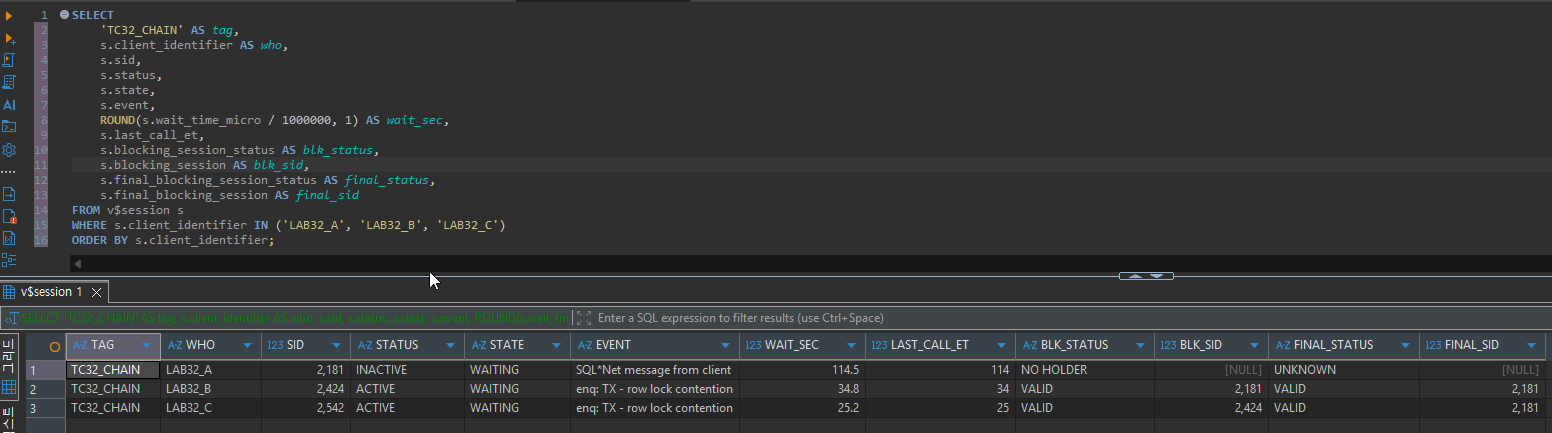Viewport: 1552px width, 433px height.
Task: Switch to the v$session 1 result tab
Action: pos(52,292)
